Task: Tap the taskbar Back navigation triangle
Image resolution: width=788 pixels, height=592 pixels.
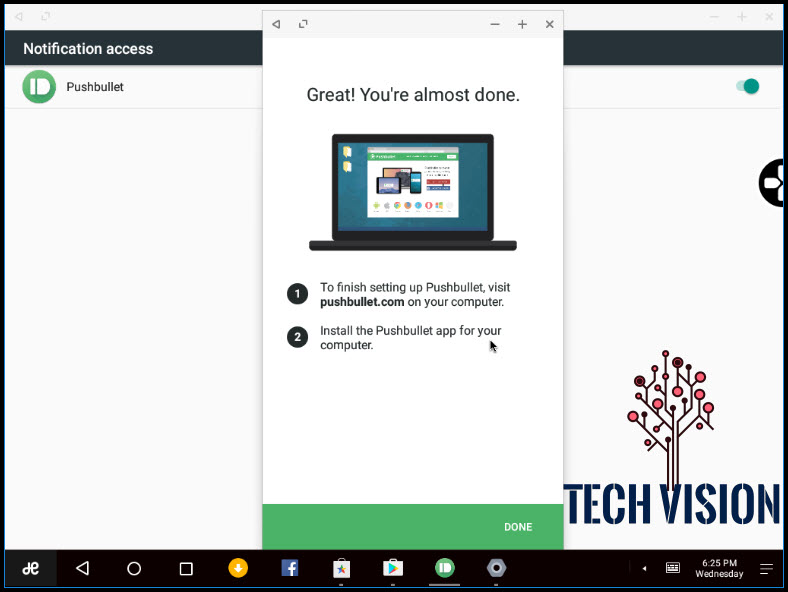Action: (x=82, y=568)
